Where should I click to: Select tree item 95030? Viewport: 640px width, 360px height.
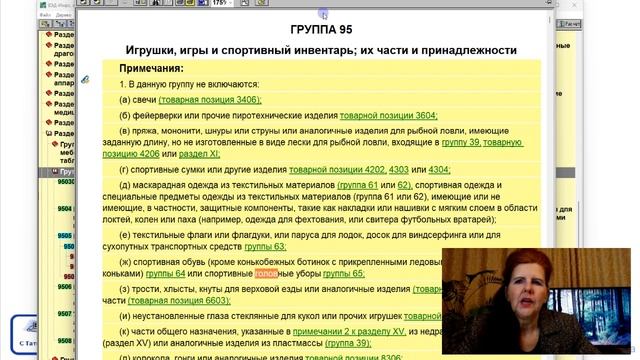pos(66,182)
